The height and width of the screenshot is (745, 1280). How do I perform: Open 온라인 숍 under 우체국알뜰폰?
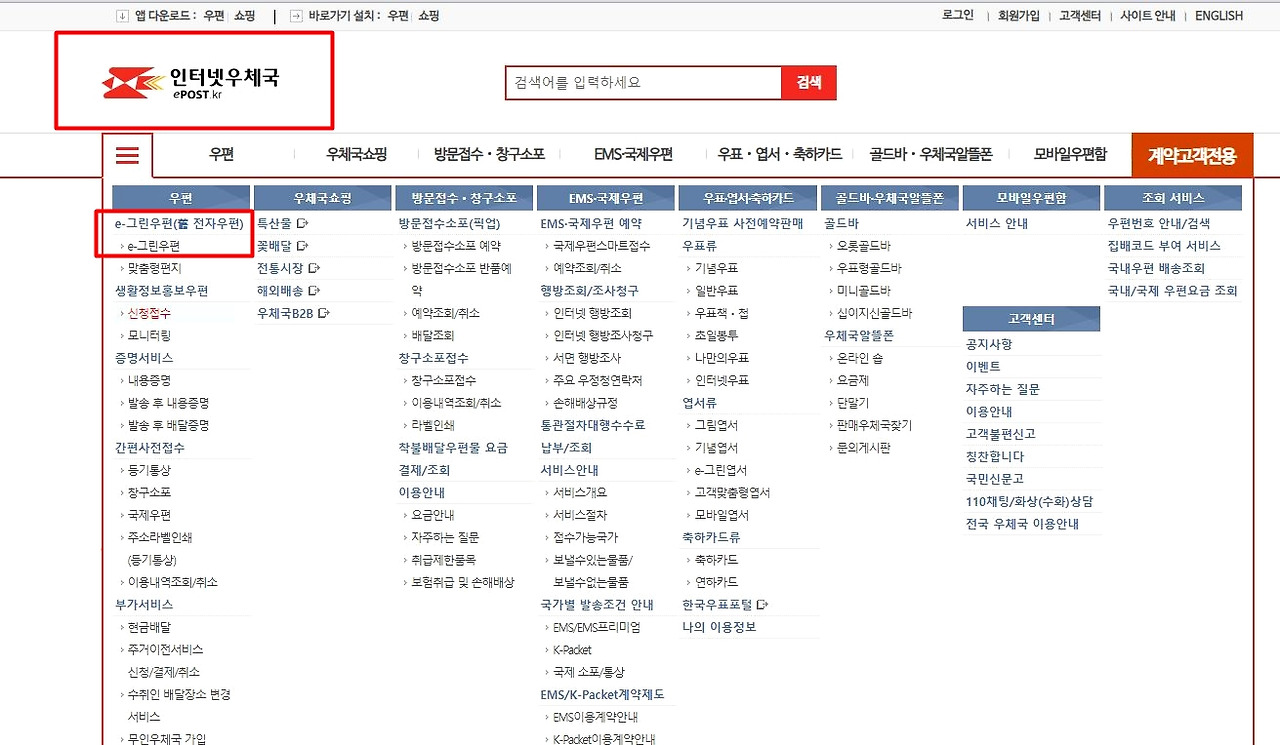pyautogui.click(x=859, y=358)
